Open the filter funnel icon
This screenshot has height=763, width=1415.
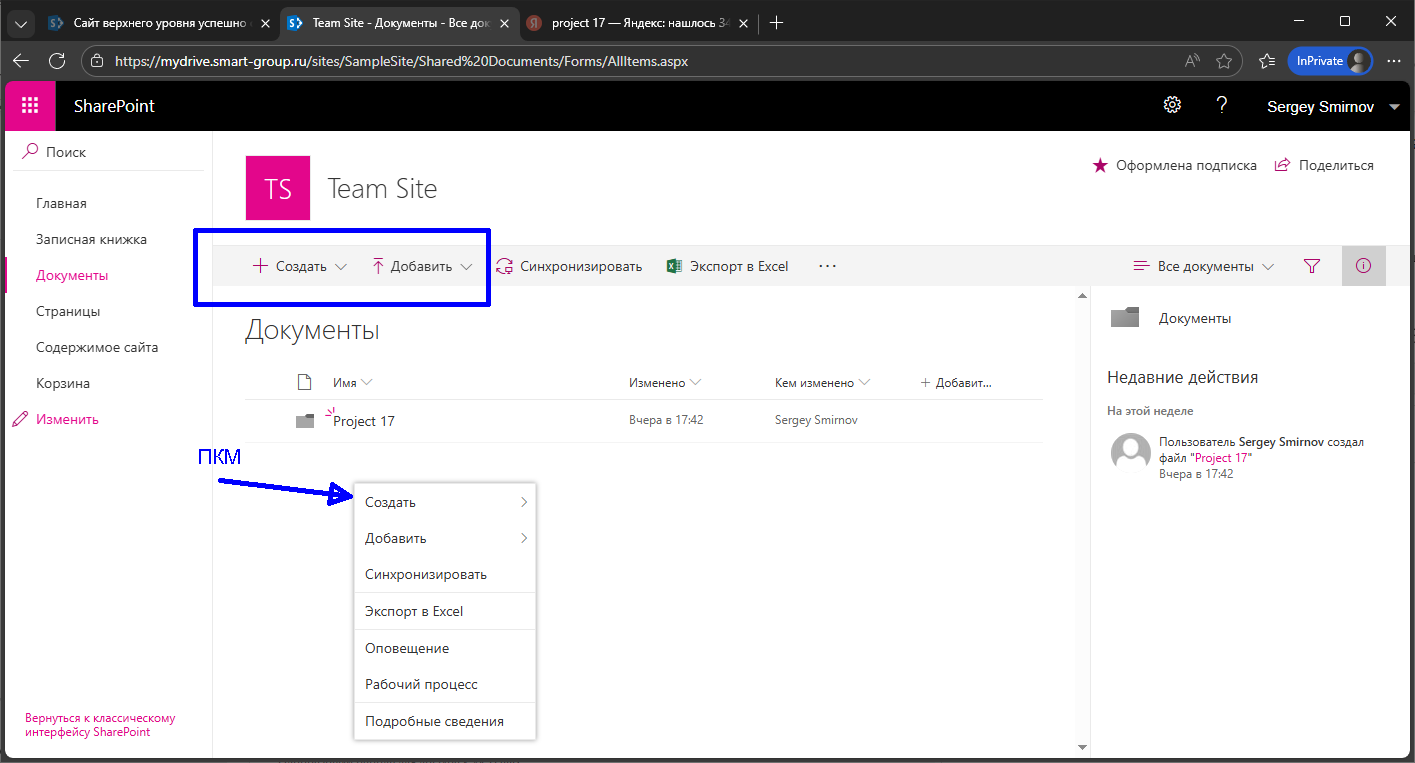pyautogui.click(x=1312, y=267)
